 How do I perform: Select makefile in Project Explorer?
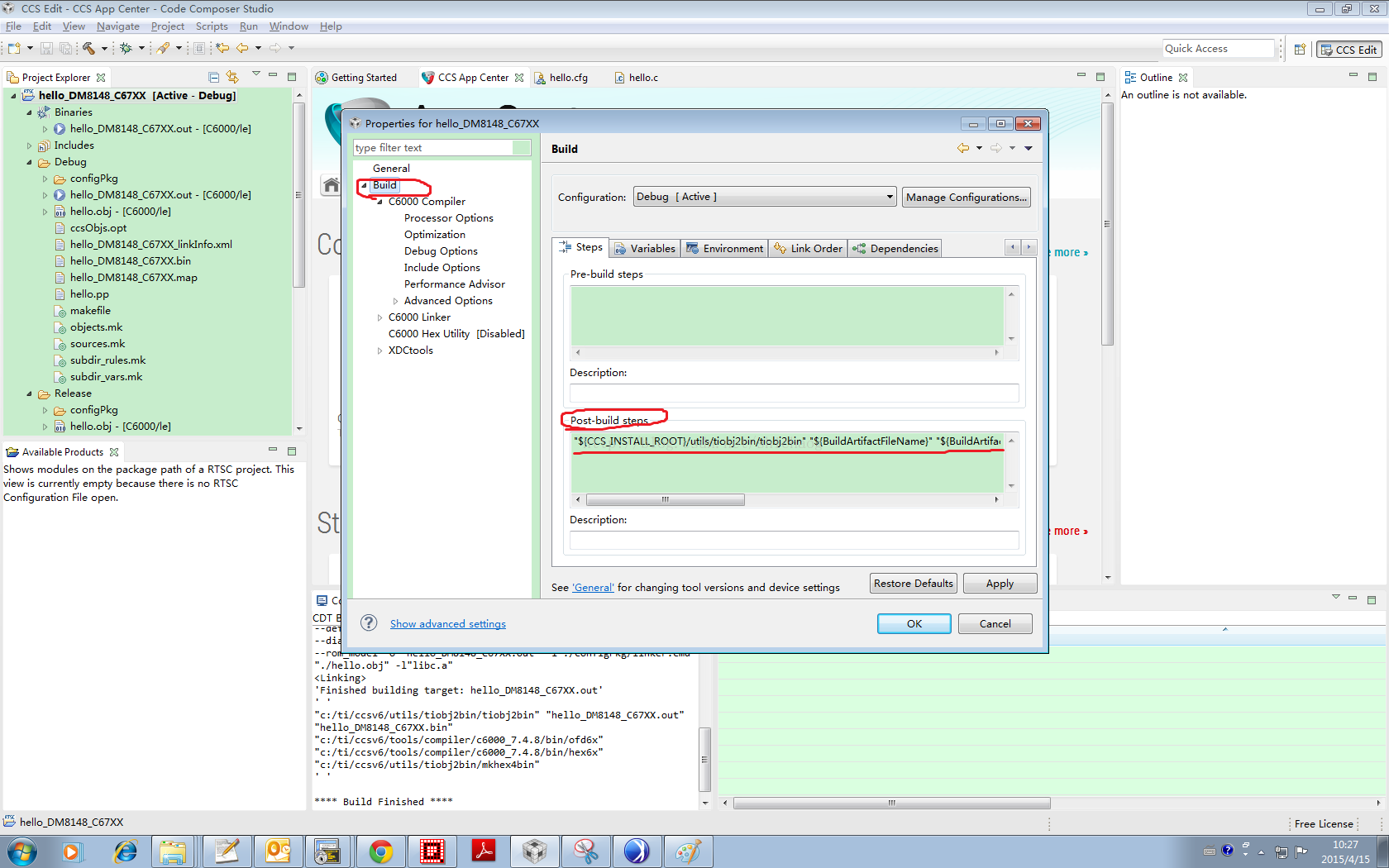(x=89, y=310)
